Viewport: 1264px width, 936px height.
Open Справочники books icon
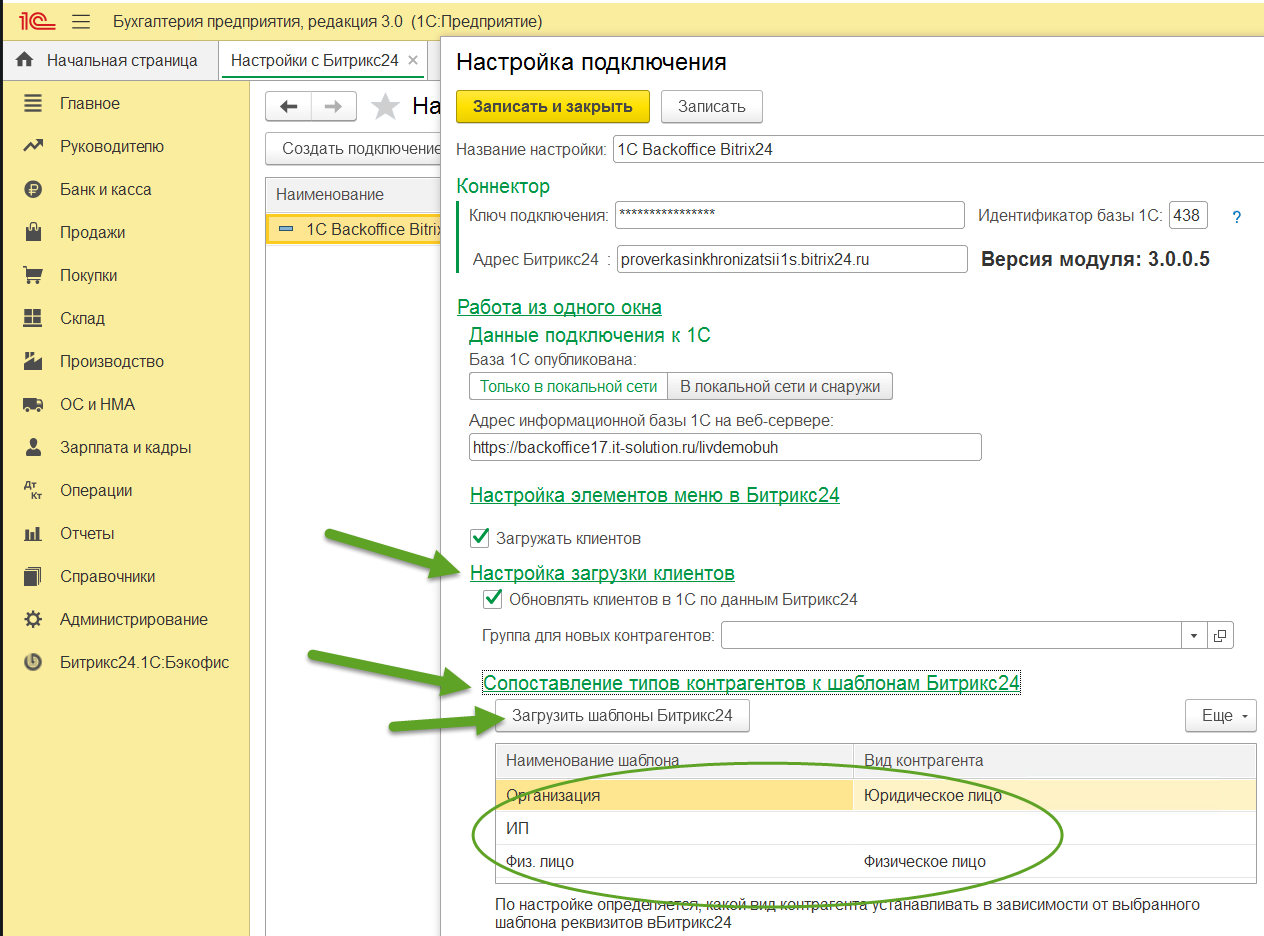(x=33, y=576)
